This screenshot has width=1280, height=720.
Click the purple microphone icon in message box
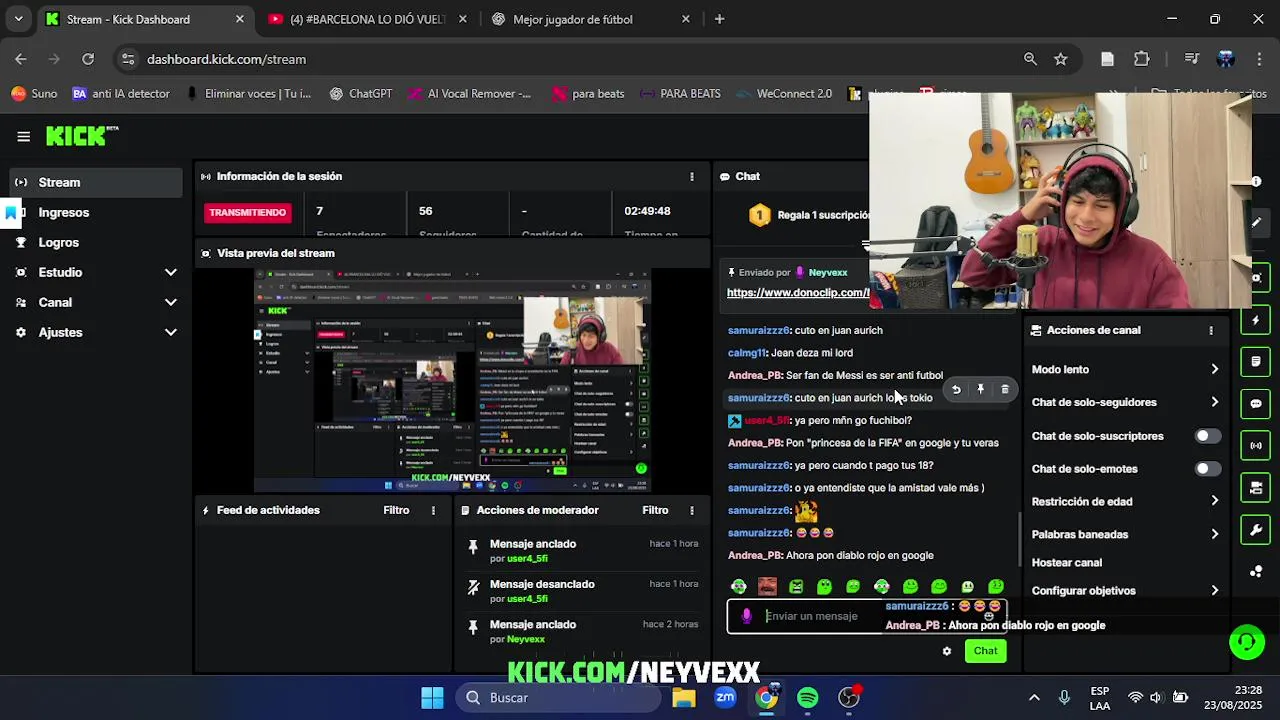point(746,616)
